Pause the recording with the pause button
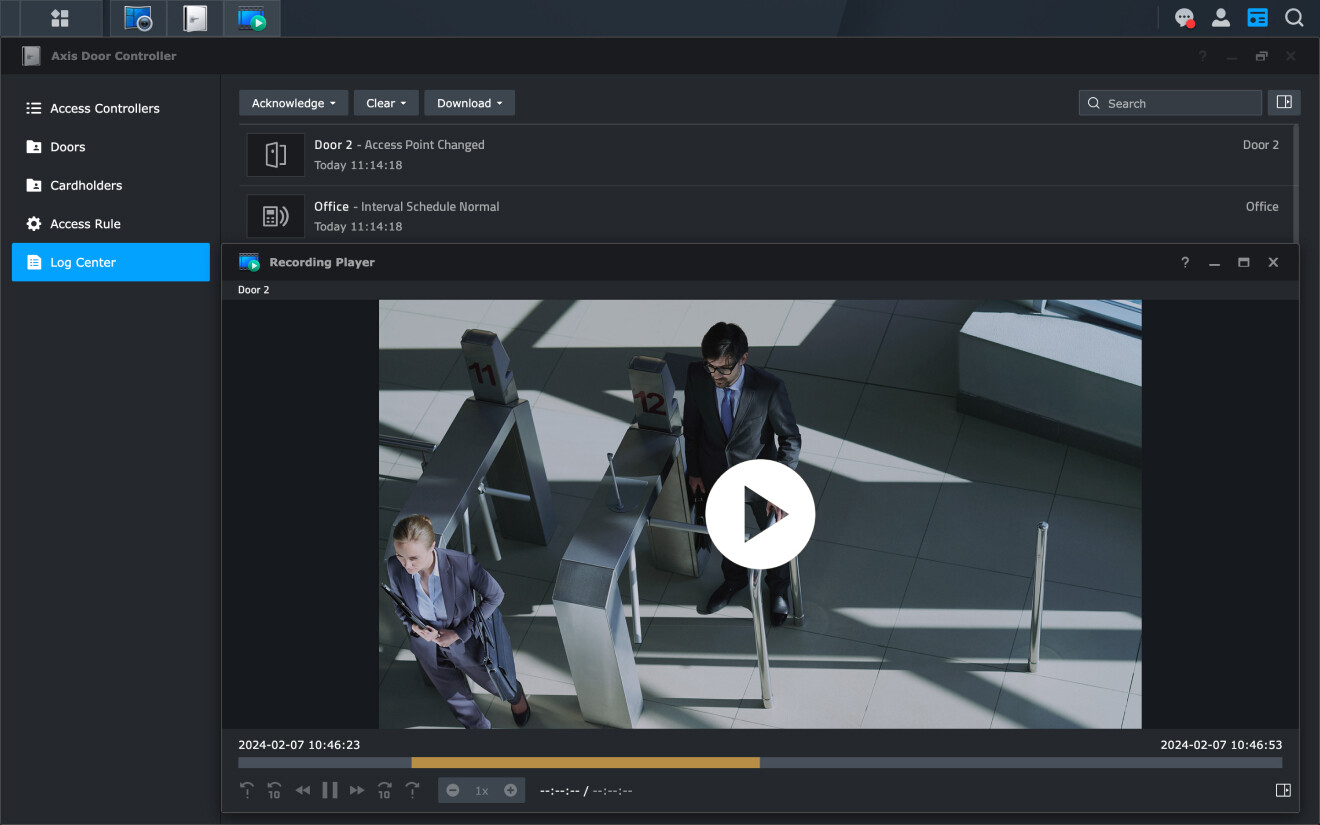The image size is (1320, 825). (329, 790)
